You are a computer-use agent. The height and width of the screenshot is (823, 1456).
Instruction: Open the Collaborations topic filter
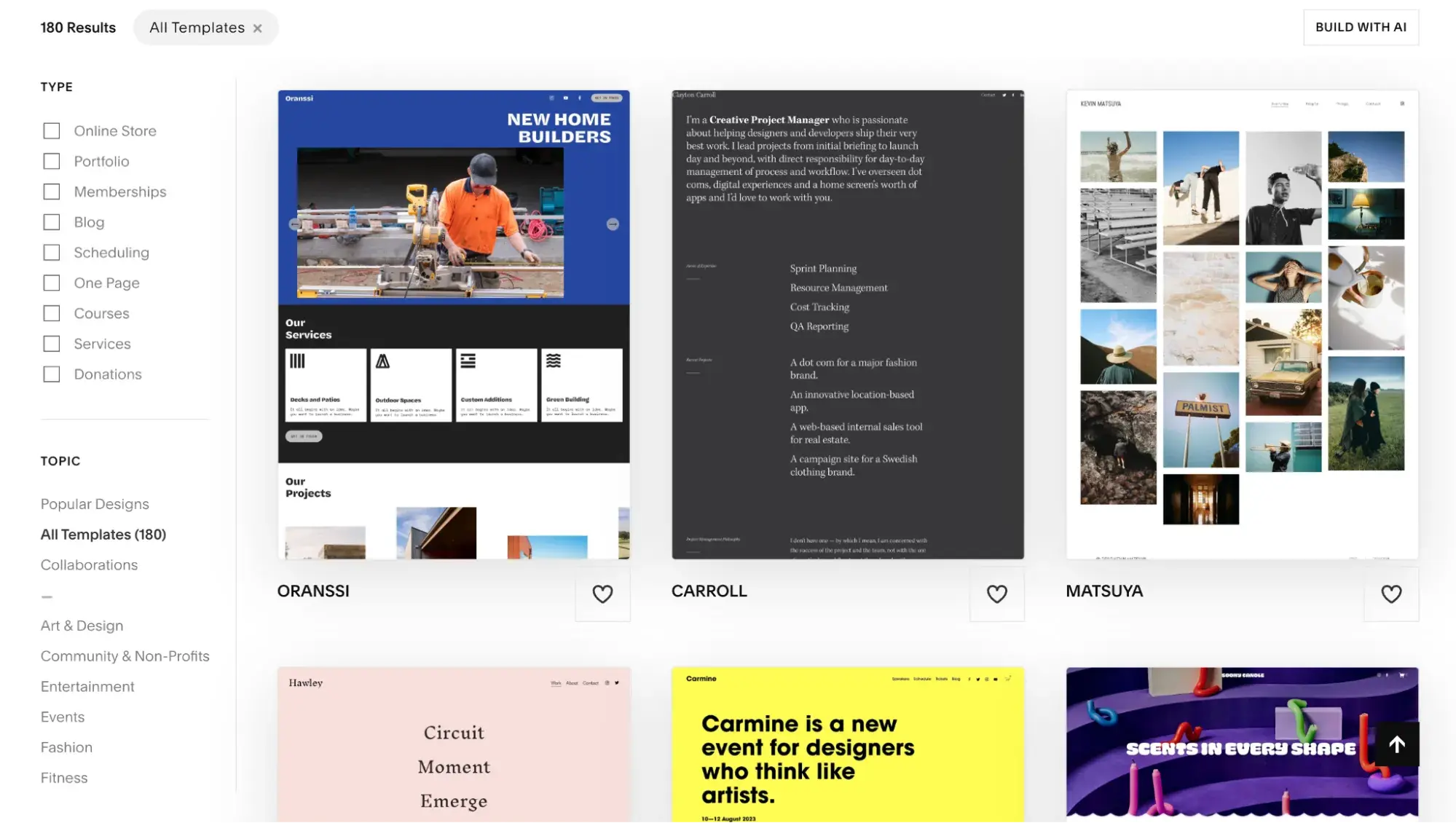pos(89,565)
